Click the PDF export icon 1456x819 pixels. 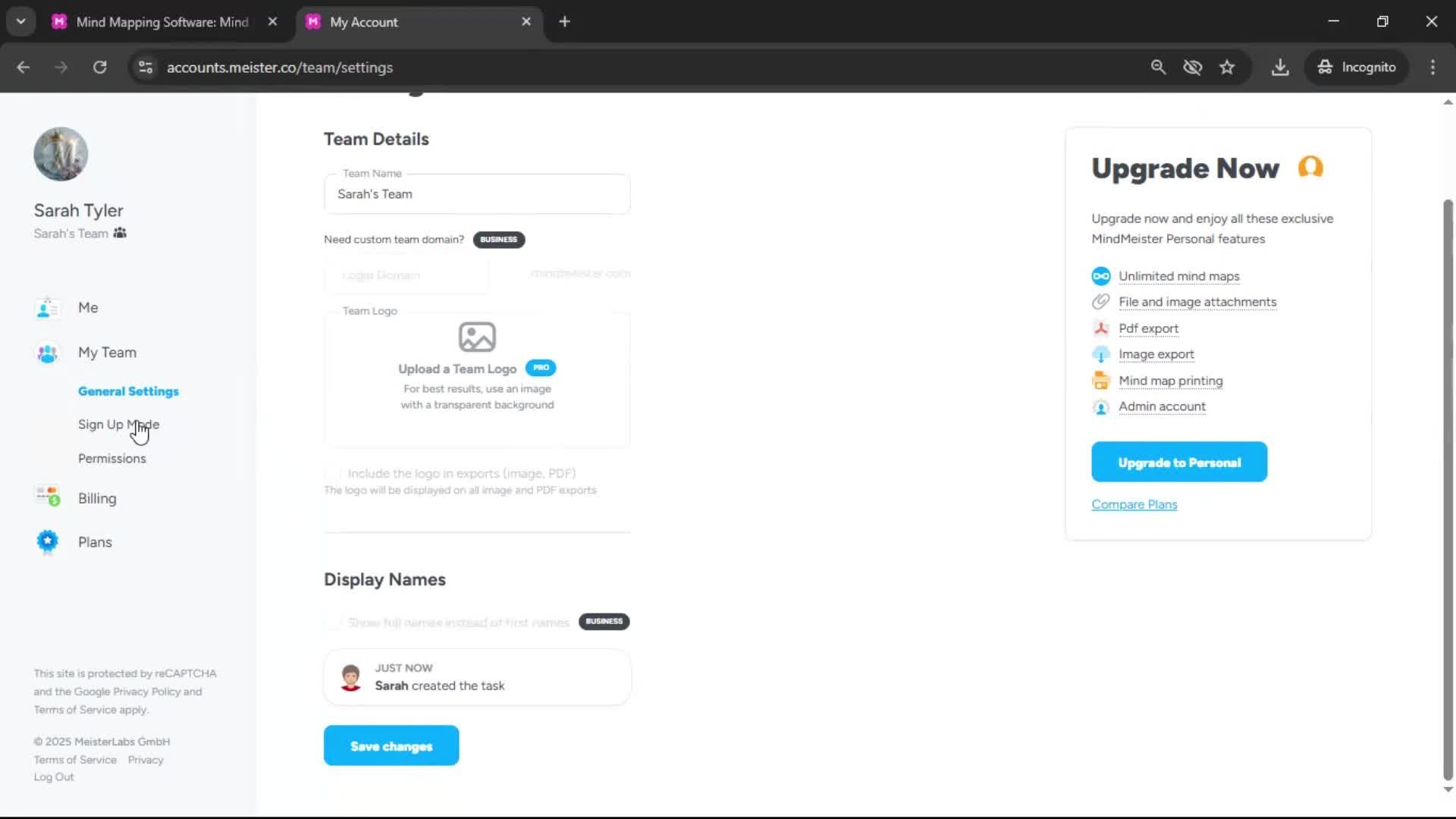pos(1100,328)
